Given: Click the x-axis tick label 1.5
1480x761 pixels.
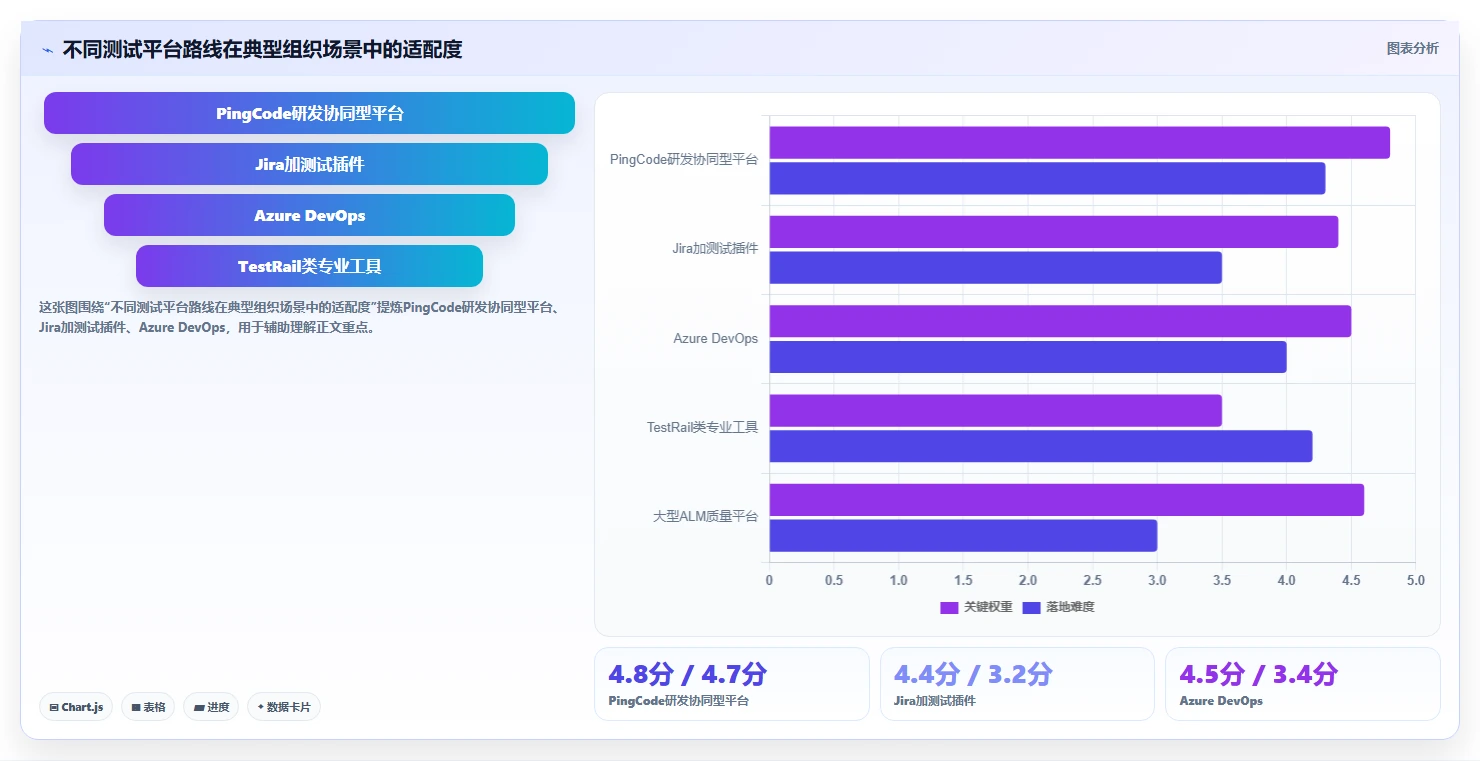Looking at the screenshot, I should coord(963,580).
